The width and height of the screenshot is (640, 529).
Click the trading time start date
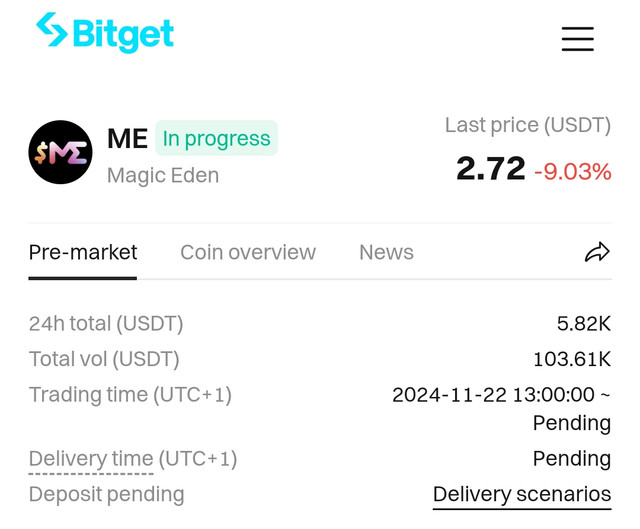click(449, 395)
